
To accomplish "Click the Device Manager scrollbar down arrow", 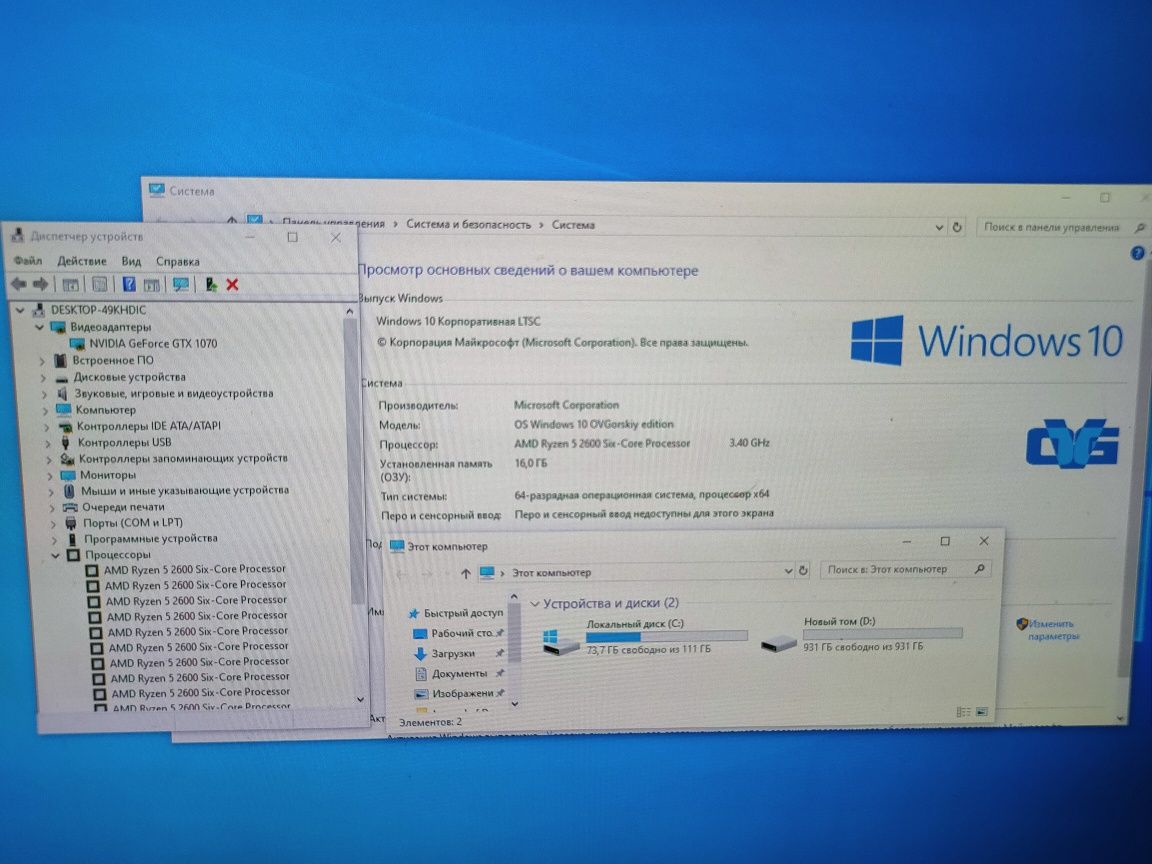I will [360, 699].
